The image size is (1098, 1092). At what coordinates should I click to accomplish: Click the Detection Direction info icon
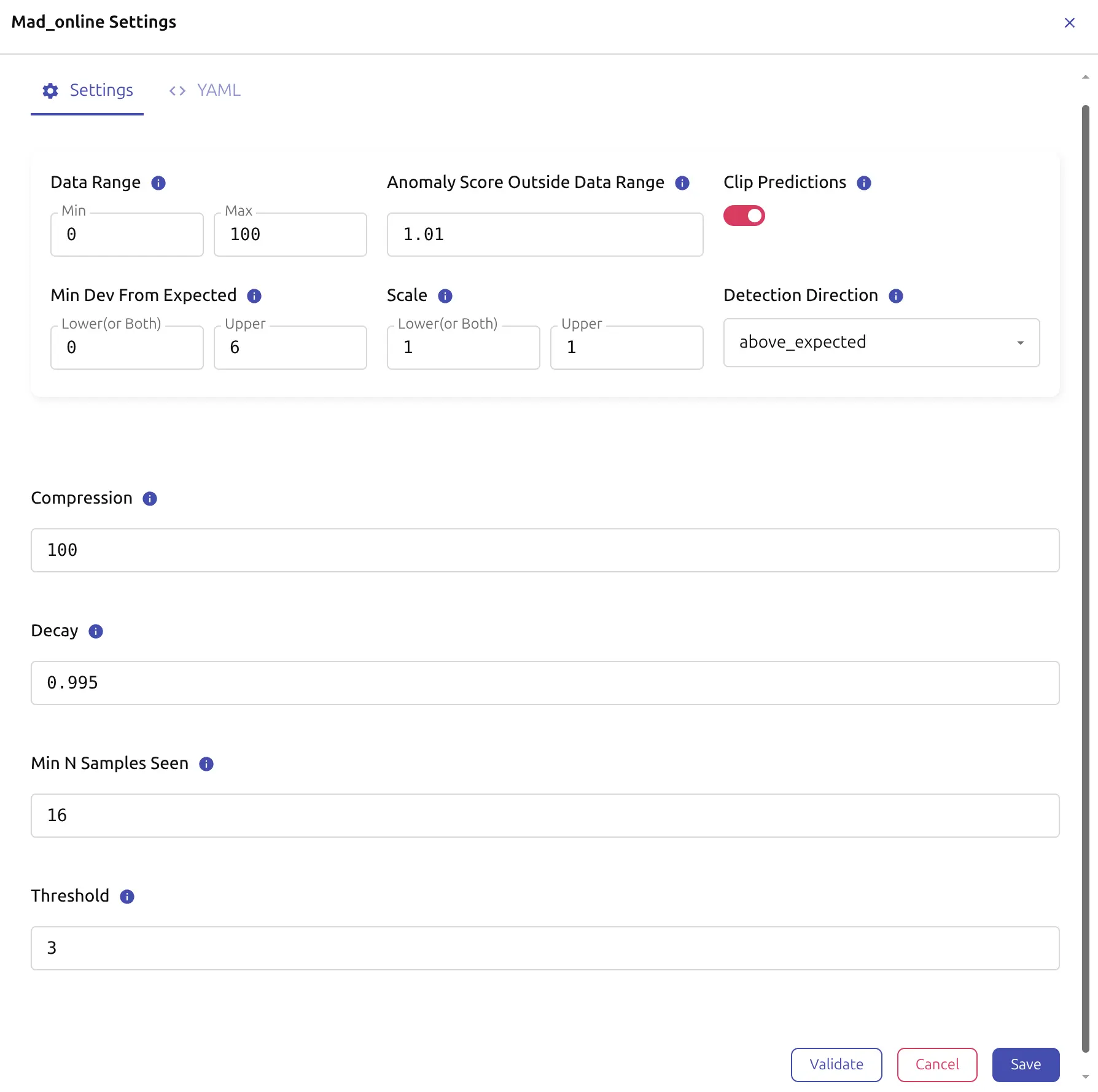[895, 296]
